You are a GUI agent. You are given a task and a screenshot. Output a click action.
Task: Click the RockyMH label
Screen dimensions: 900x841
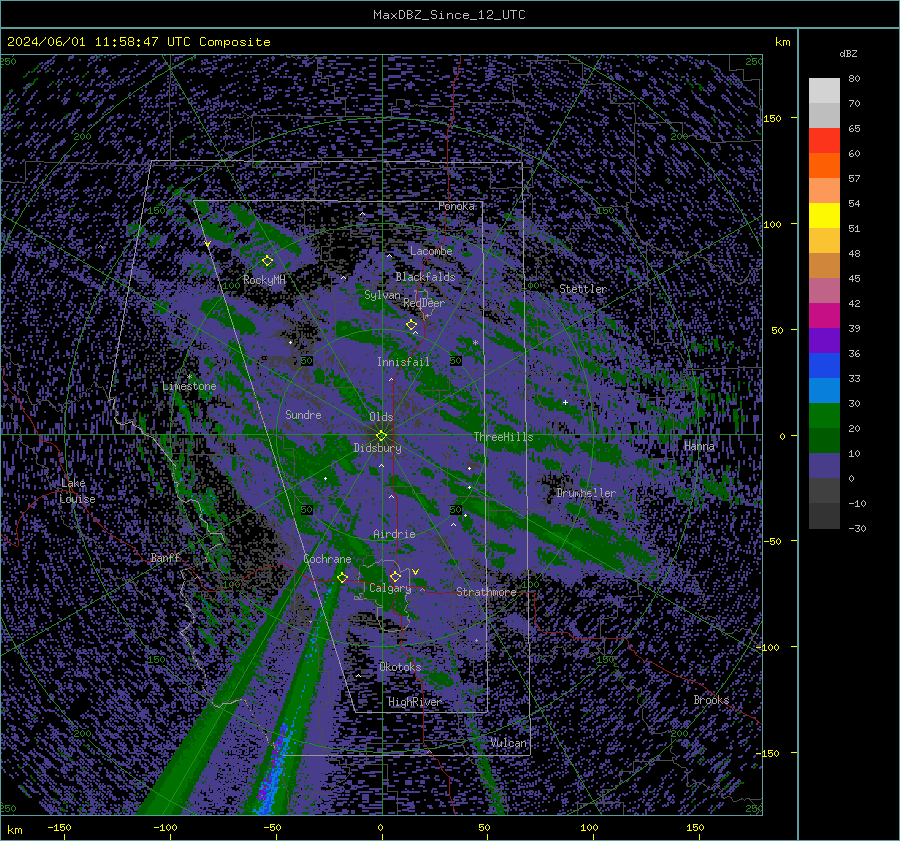click(x=264, y=280)
